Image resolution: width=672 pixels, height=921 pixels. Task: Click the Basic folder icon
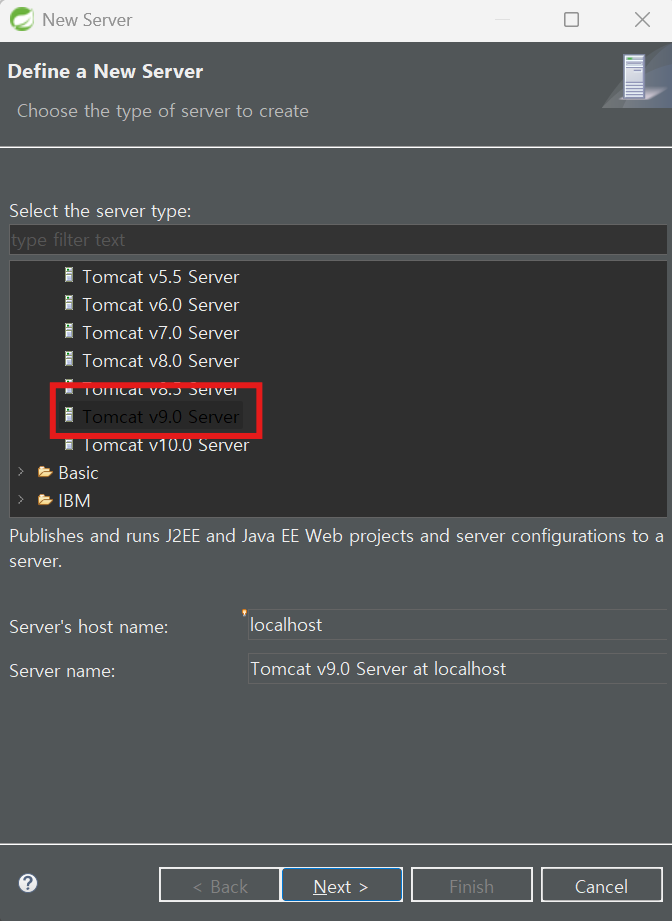[x=45, y=472]
